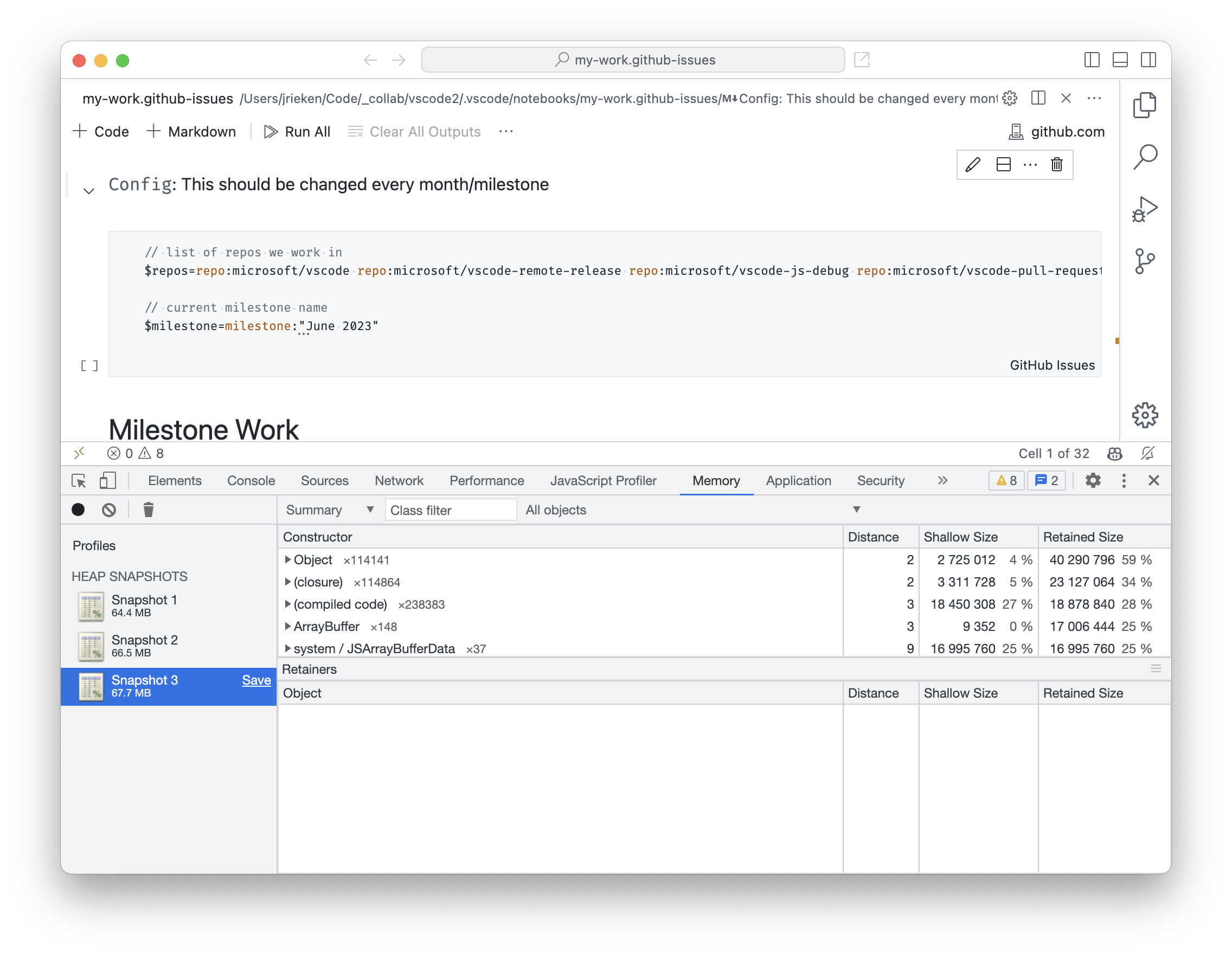The width and height of the screenshot is (1232, 954).
Task: Open the 2 messages badge in DevTools
Action: [x=1047, y=480]
